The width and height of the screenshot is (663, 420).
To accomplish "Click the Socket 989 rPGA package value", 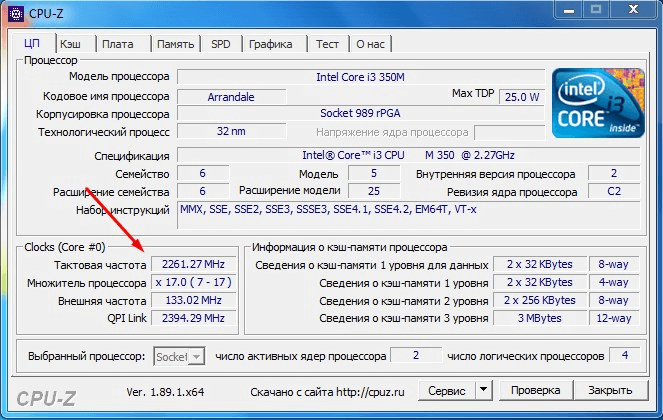I will [x=361, y=113].
